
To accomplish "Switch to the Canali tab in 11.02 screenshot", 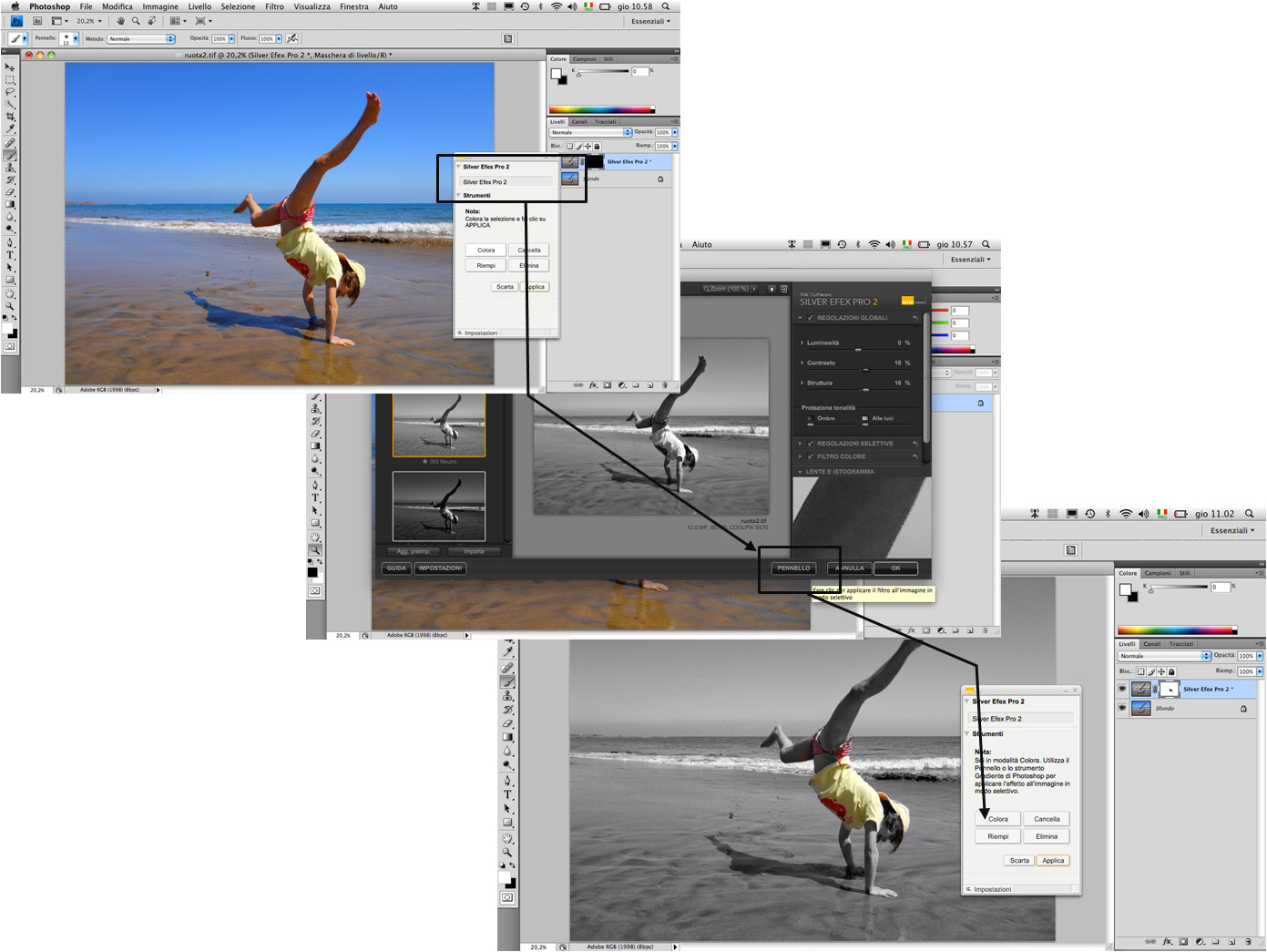I will (1152, 643).
